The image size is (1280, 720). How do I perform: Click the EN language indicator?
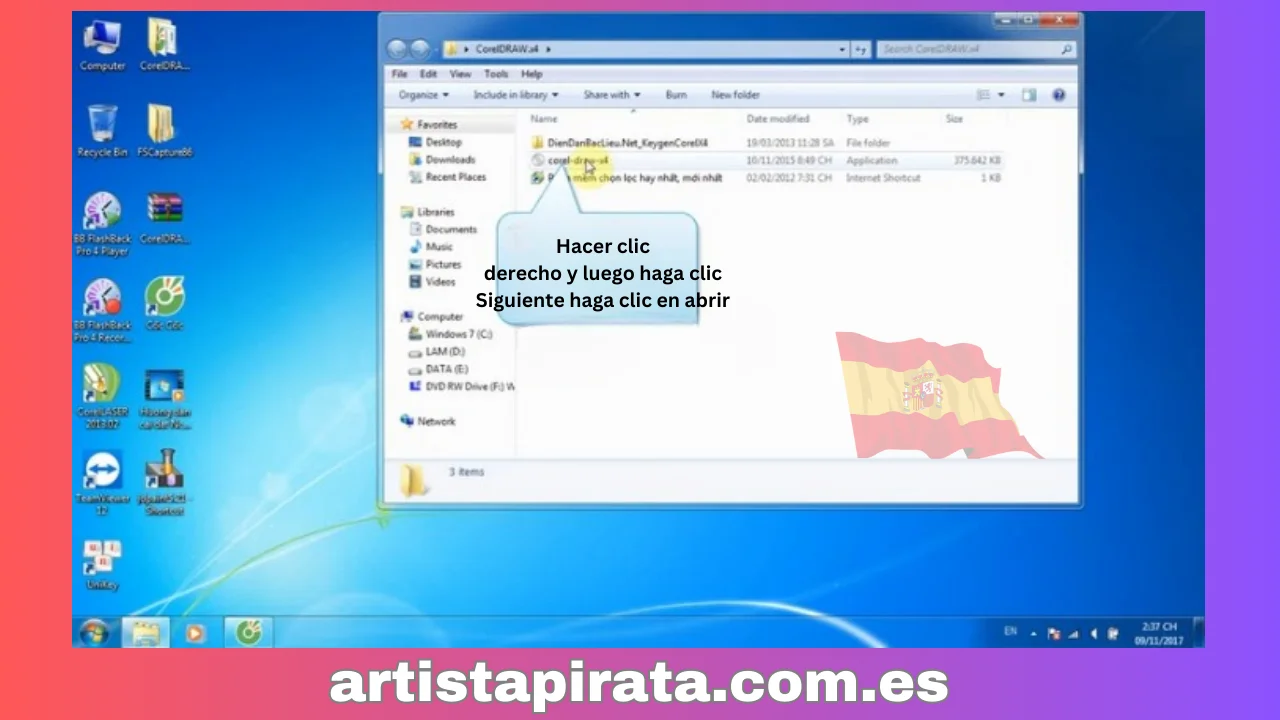[x=1011, y=632]
